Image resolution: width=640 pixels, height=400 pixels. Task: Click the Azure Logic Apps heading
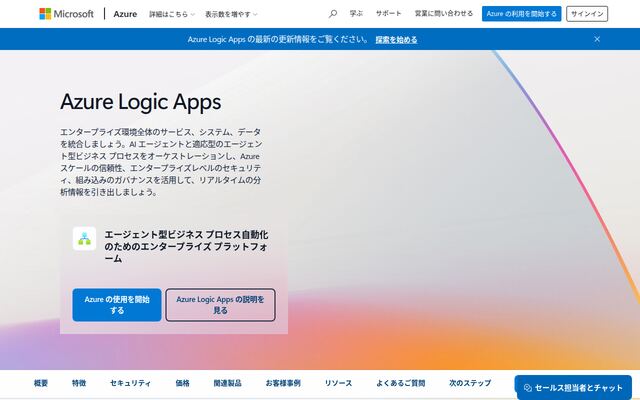point(141,102)
